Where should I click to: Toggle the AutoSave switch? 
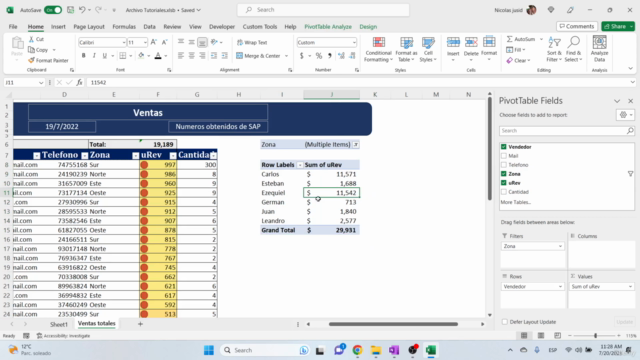[53, 10]
